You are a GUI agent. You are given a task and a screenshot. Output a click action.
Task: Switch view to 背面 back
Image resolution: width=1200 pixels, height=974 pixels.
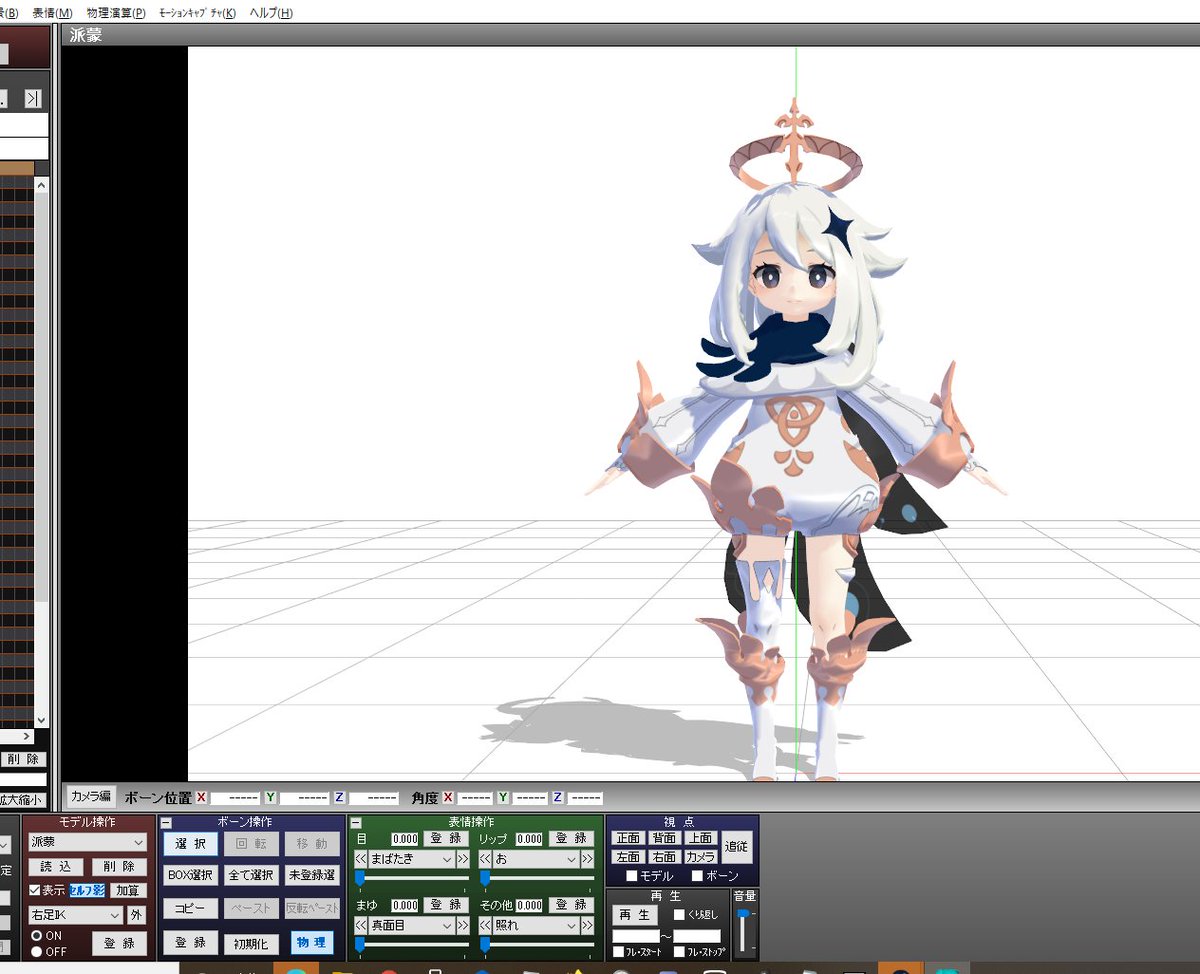pyautogui.click(x=664, y=838)
